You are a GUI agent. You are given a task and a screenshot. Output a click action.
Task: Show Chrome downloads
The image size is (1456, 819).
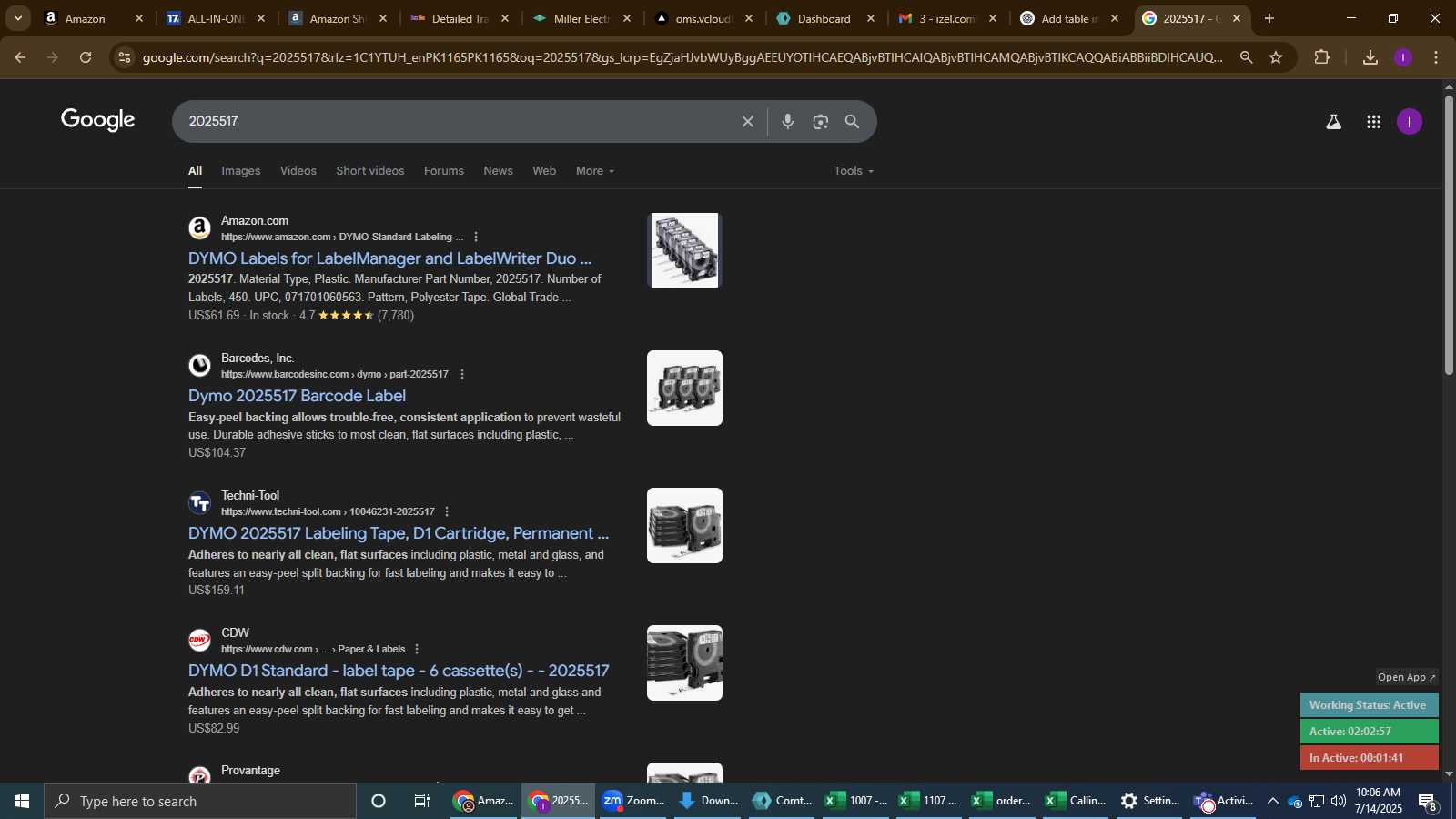tap(1370, 57)
